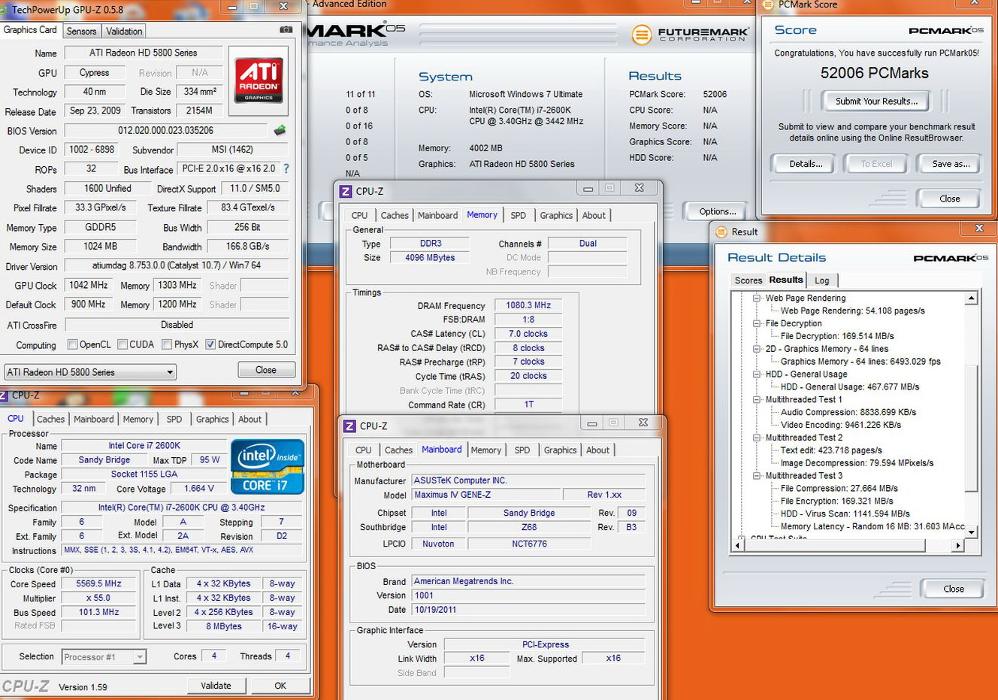
Task: Click the Driver Version field in GPU-Z
Action: [176, 265]
